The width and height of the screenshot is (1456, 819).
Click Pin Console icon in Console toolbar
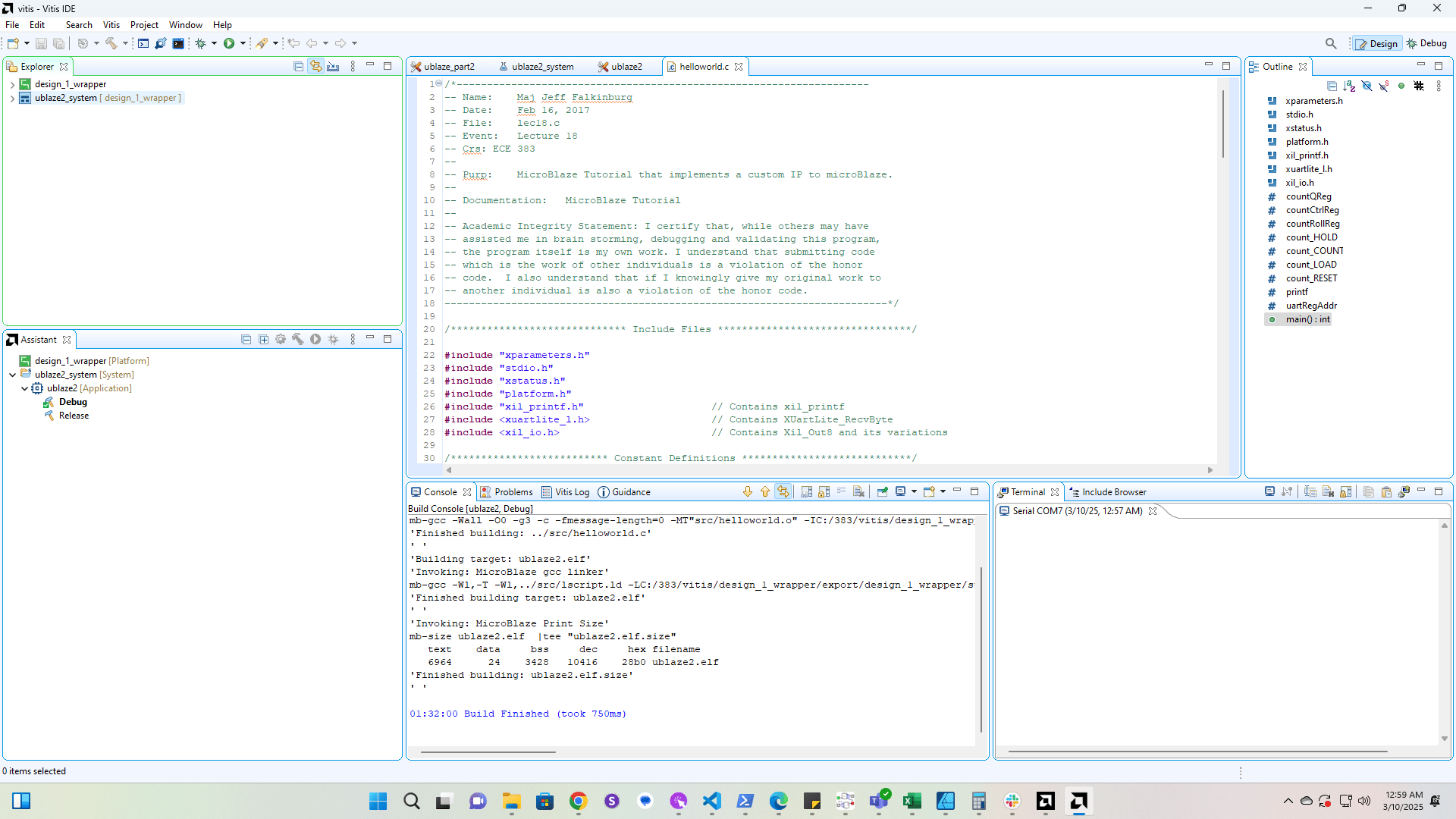(x=882, y=491)
